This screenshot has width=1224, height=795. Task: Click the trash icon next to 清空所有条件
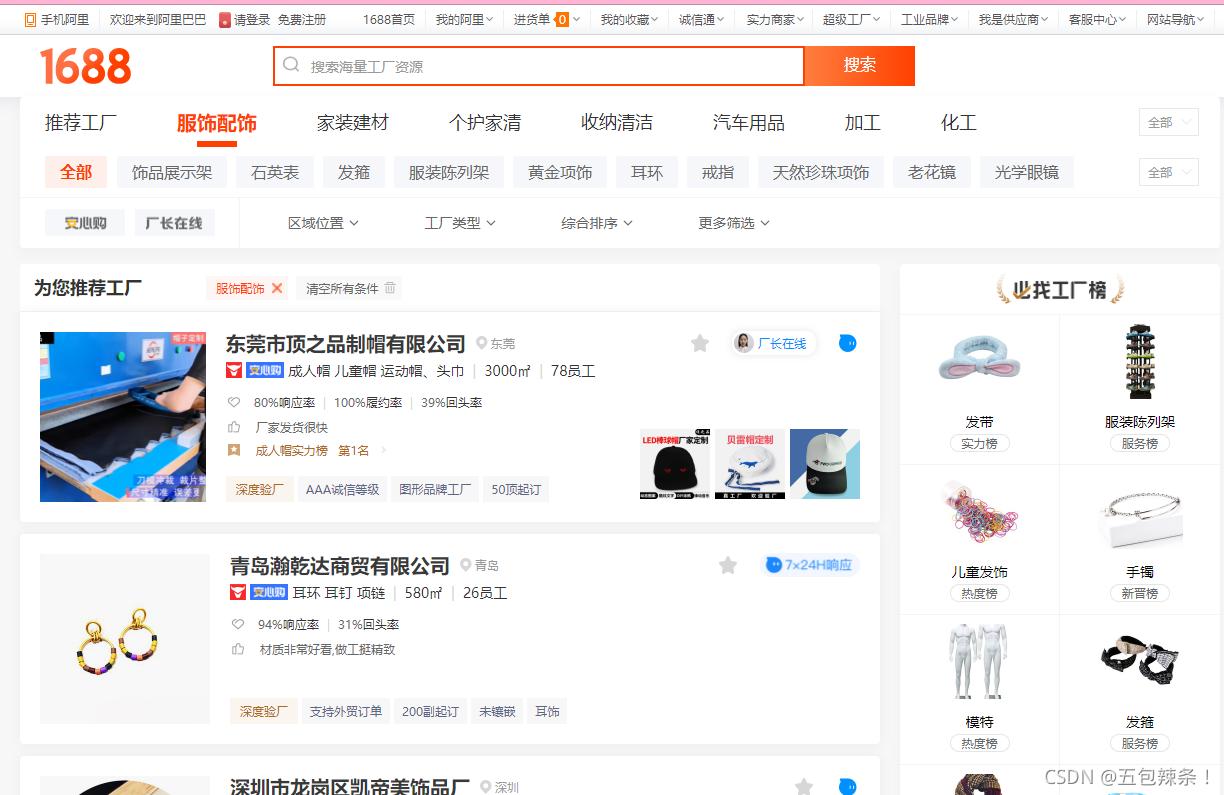click(x=388, y=287)
